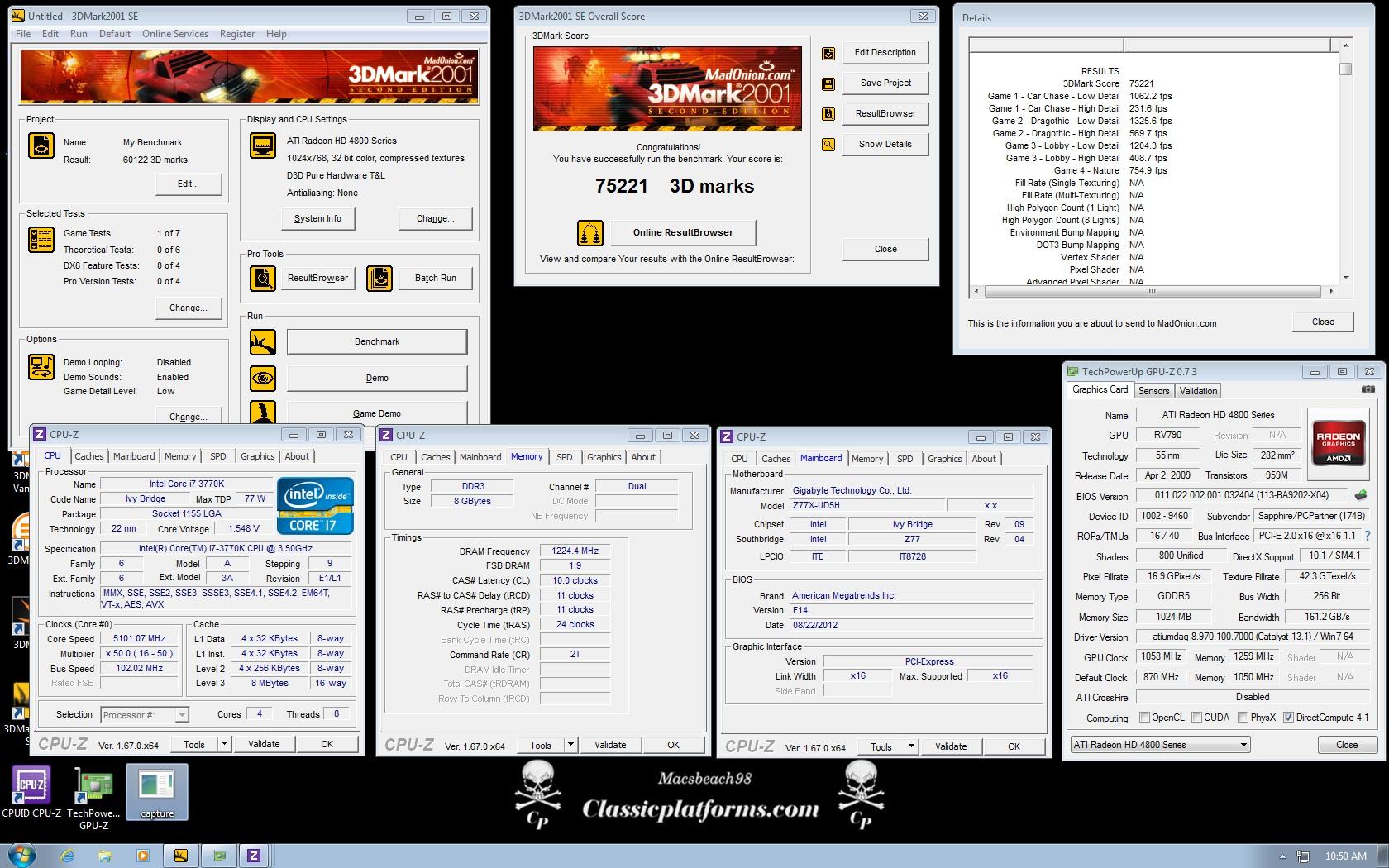The width and height of the screenshot is (1389, 868).
Task: Click the CPU-Z taskbar button
Action: click(254, 856)
